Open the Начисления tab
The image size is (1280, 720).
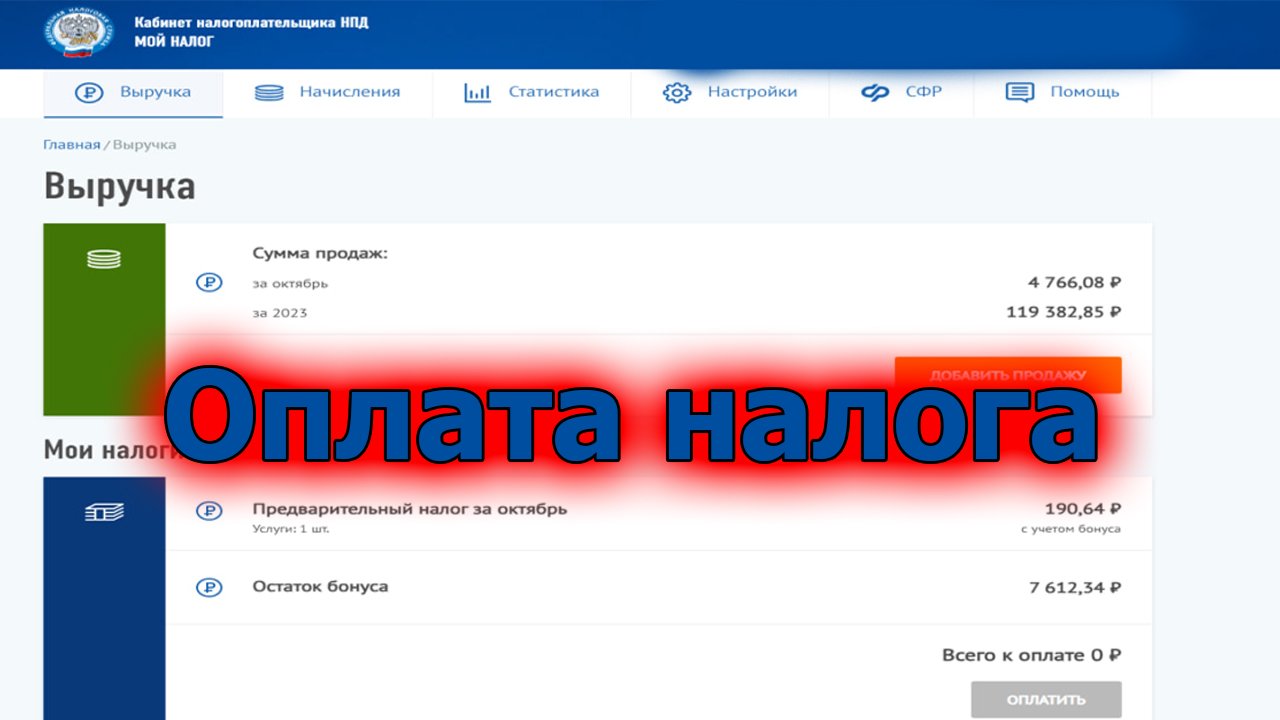[327, 93]
